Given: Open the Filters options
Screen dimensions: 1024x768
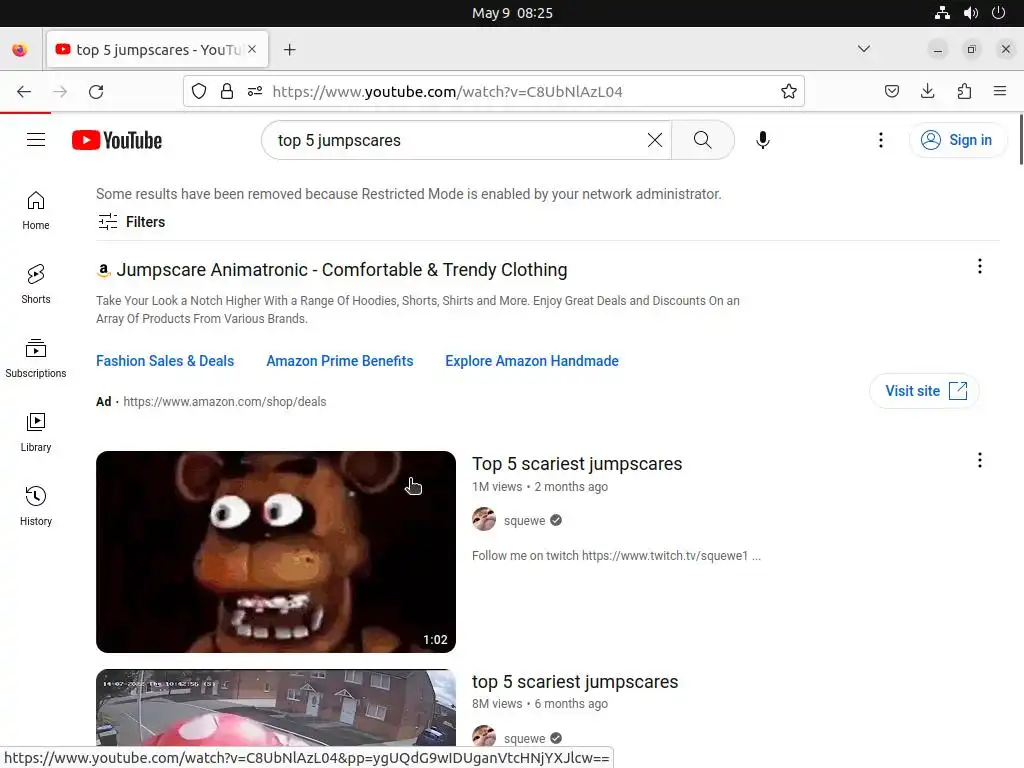Looking at the screenshot, I should click(x=131, y=222).
